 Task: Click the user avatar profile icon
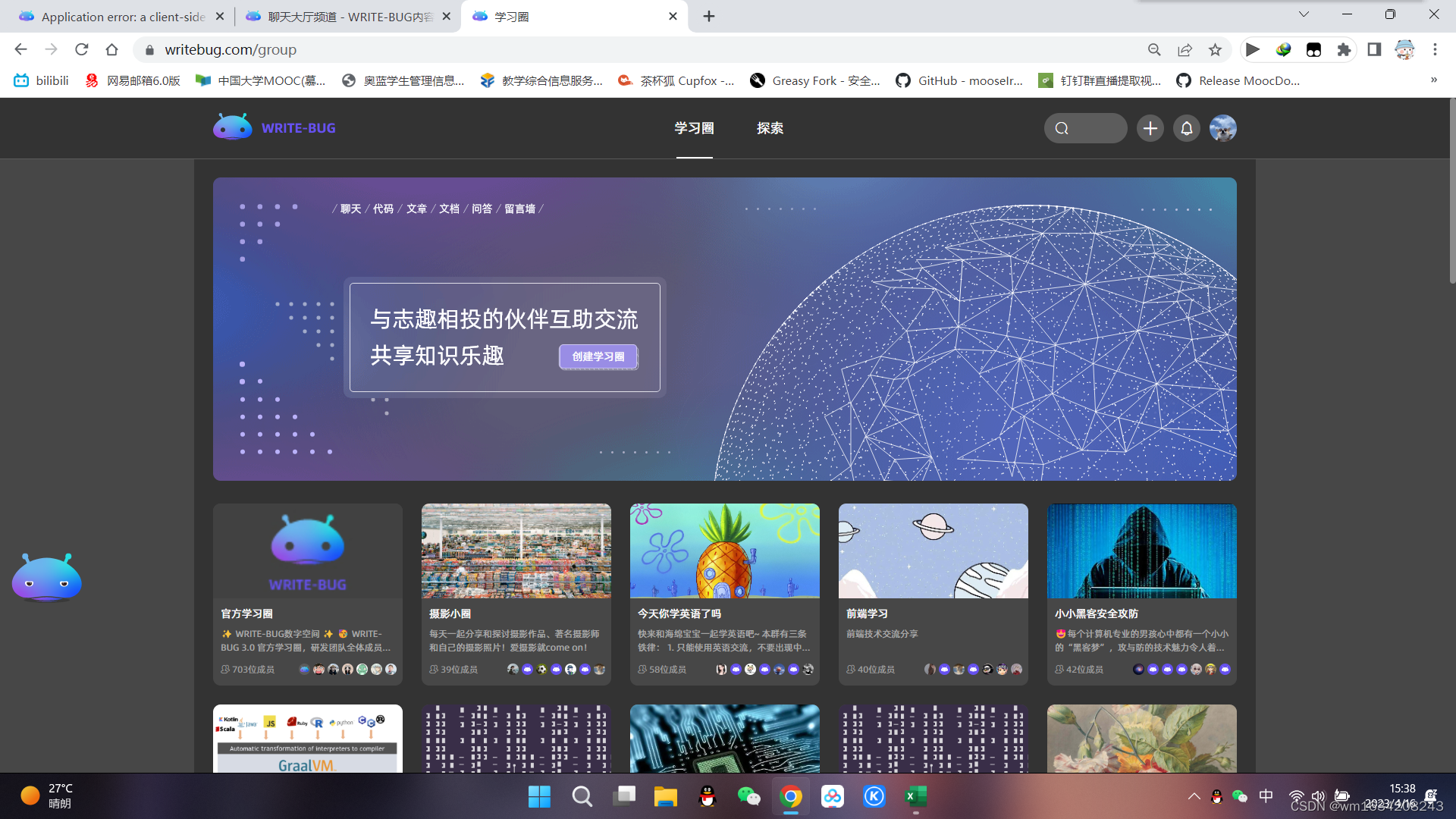[x=1223, y=128]
